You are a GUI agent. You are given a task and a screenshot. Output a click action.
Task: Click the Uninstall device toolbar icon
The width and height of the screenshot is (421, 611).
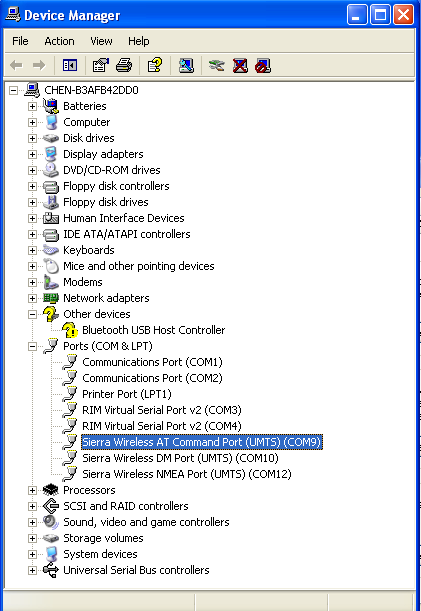coord(240,65)
